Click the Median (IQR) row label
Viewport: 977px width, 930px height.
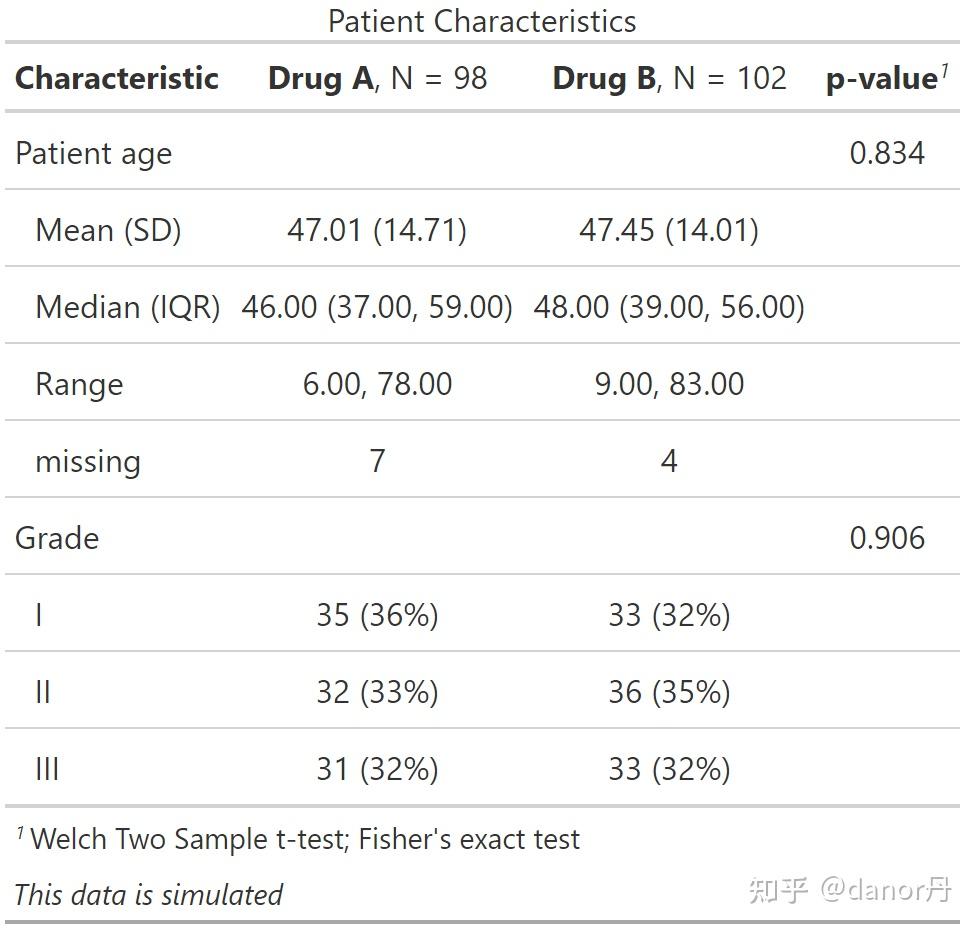point(127,307)
